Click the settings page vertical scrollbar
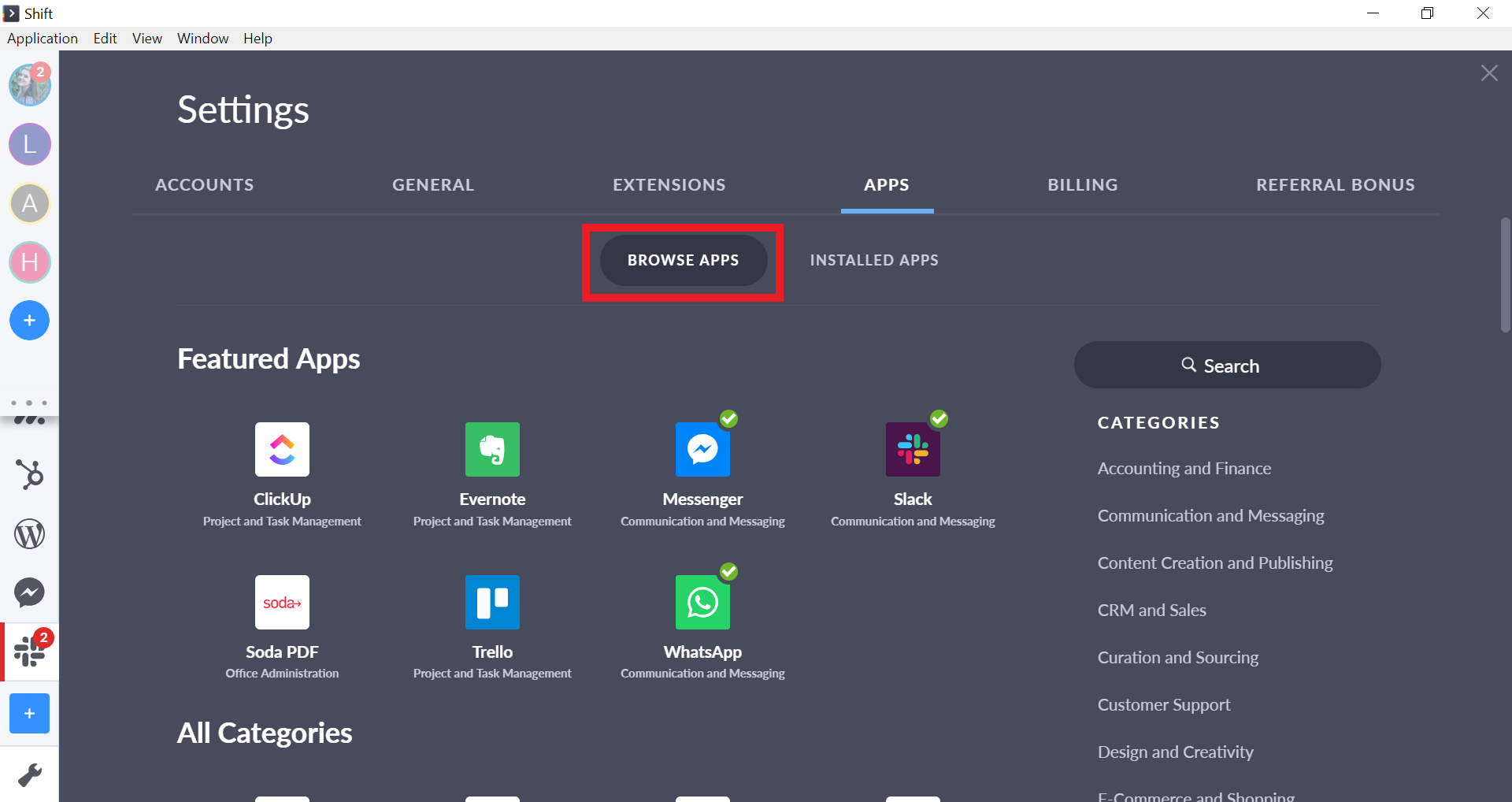Viewport: 1512px width, 802px height. tap(1506, 275)
